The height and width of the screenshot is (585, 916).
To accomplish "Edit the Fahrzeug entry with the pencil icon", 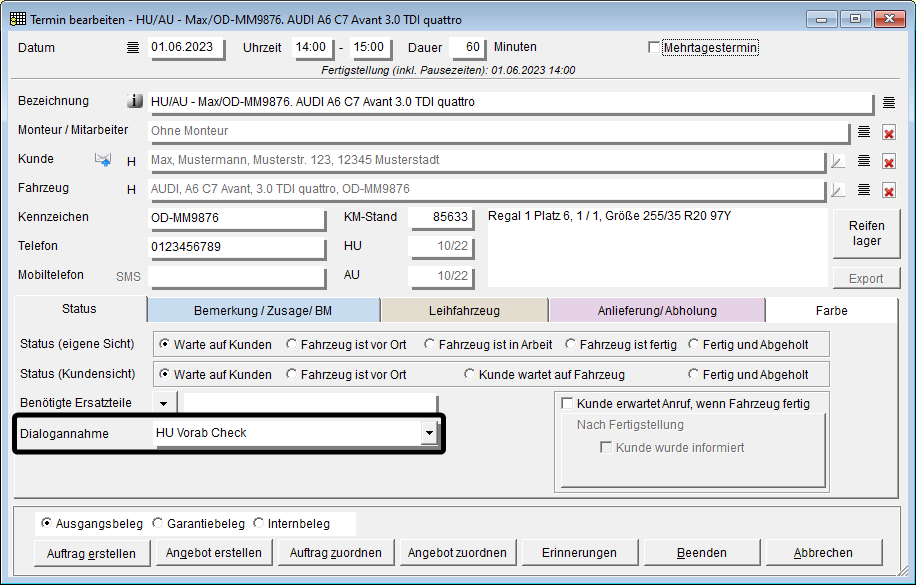I will [x=838, y=191].
